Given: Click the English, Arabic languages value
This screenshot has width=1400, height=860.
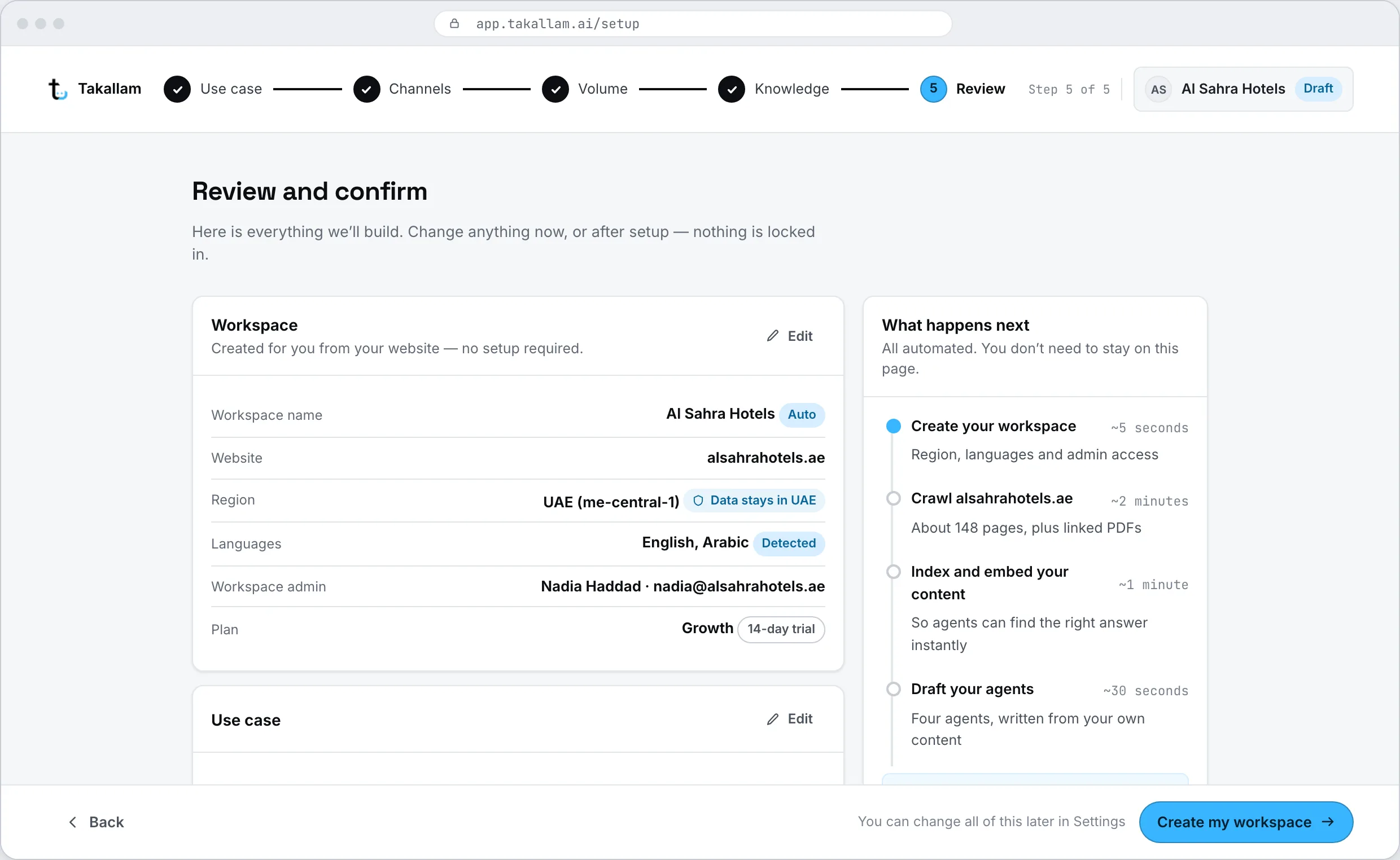Looking at the screenshot, I should [695, 543].
